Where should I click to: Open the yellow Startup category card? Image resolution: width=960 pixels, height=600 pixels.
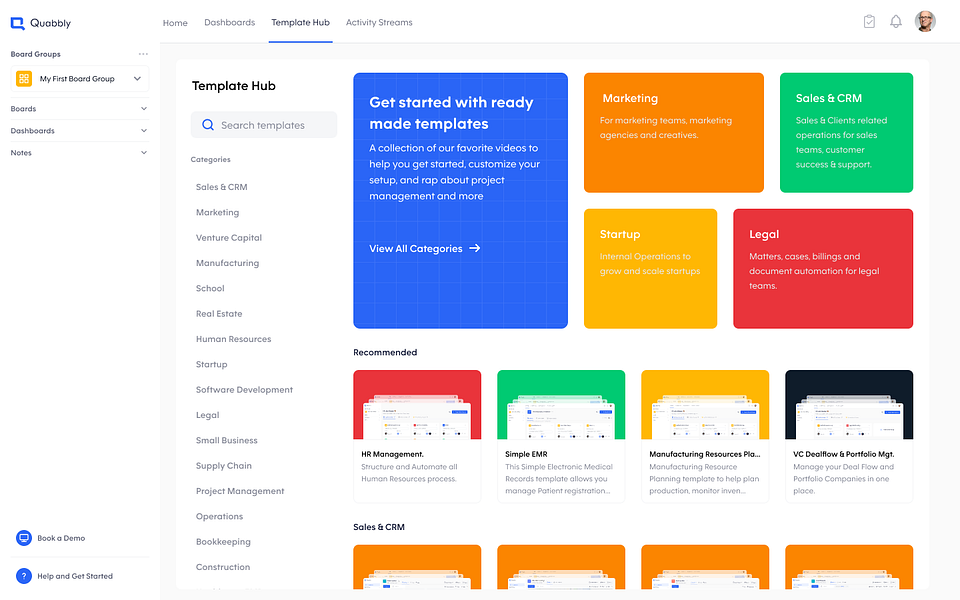tap(650, 269)
